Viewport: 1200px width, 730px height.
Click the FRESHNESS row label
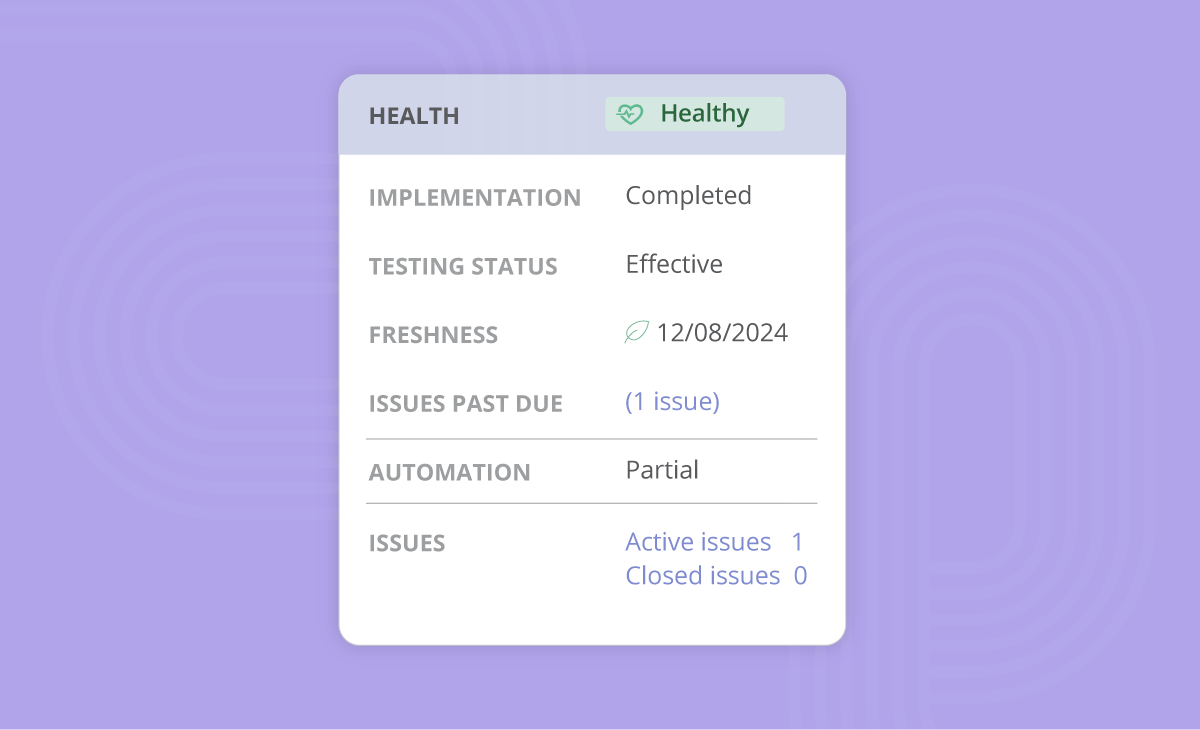pyautogui.click(x=433, y=335)
